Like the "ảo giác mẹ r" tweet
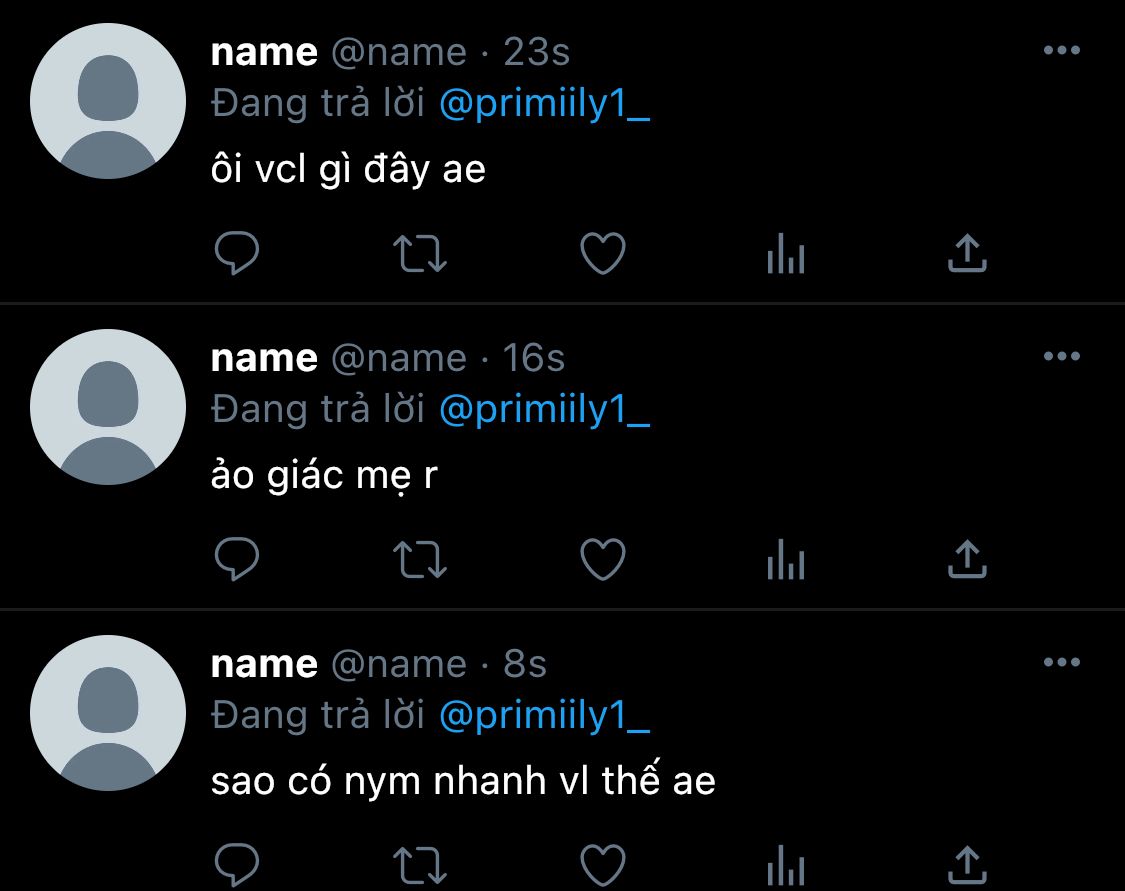 (x=603, y=559)
